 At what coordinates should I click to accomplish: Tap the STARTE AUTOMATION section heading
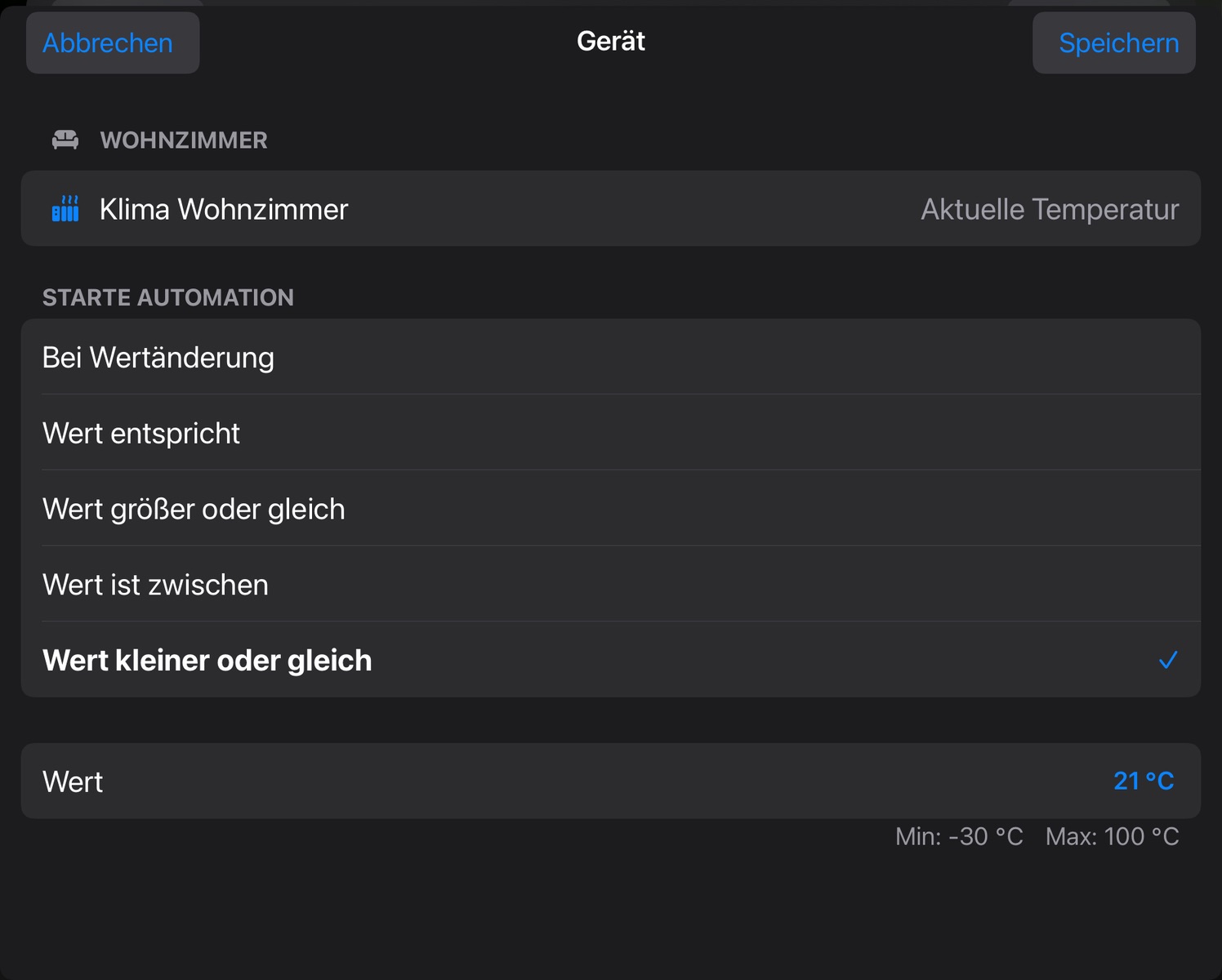click(x=168, y=297)
